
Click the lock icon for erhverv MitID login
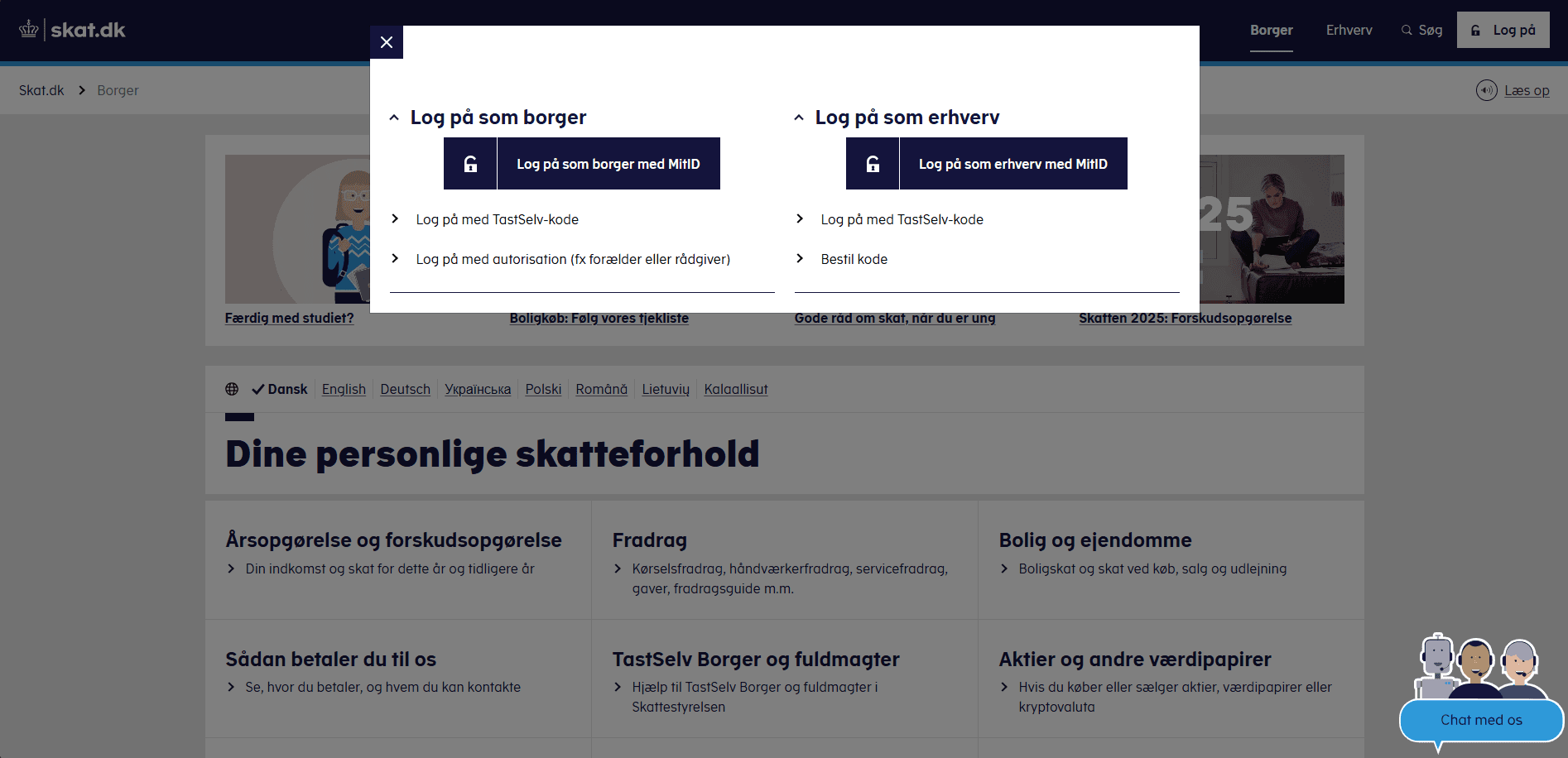click(873, 164)
